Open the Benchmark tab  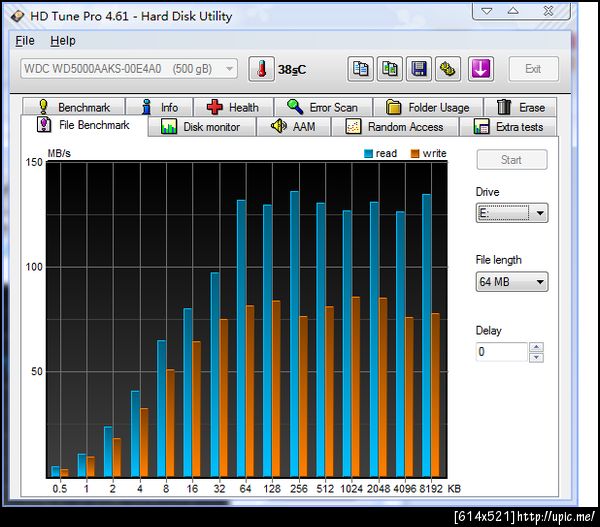pyautogui.click(x=74, y=107)
